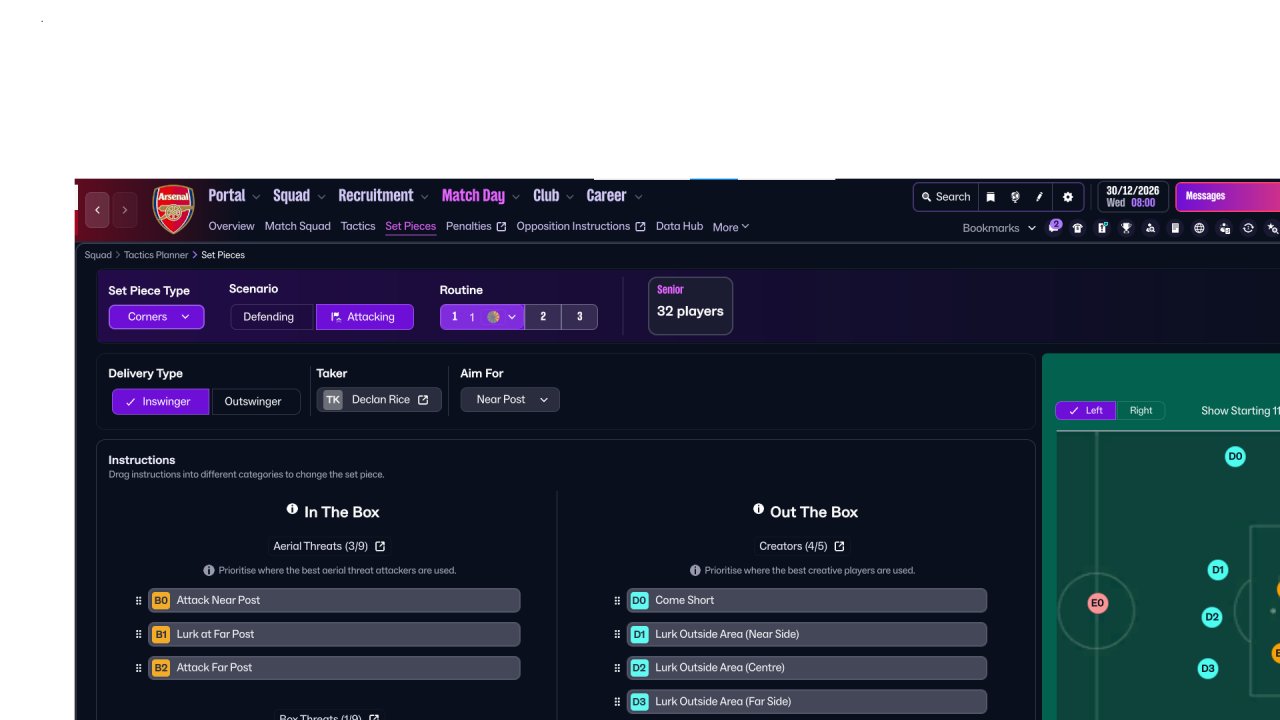Select the Attack Far Post instruction
This screenshot has height=720, width=1280.
[334, 668]
